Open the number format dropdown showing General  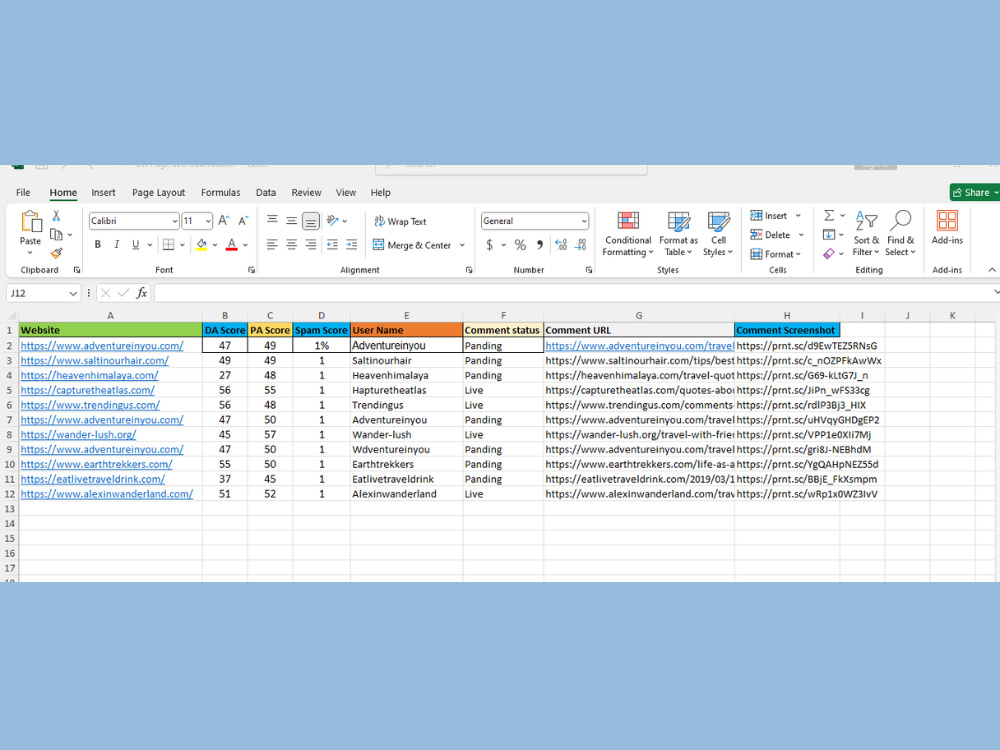click(x=583, y=221)
